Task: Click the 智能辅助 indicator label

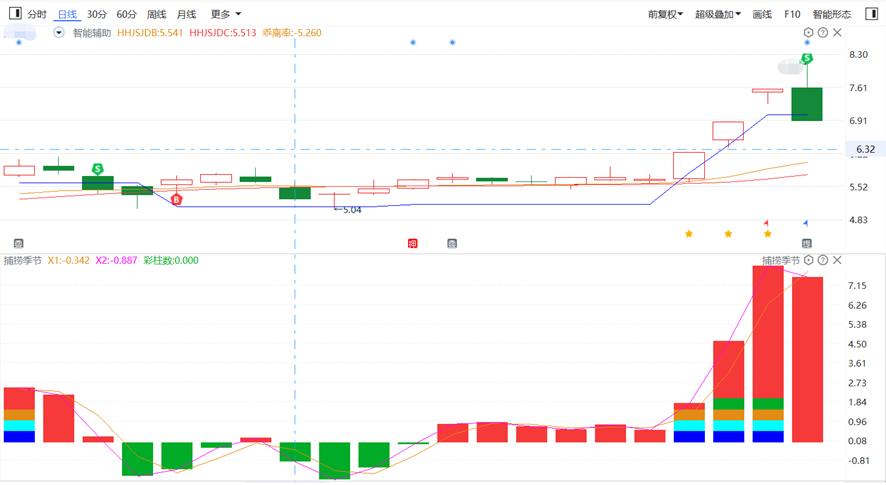Action: [92, 33]
